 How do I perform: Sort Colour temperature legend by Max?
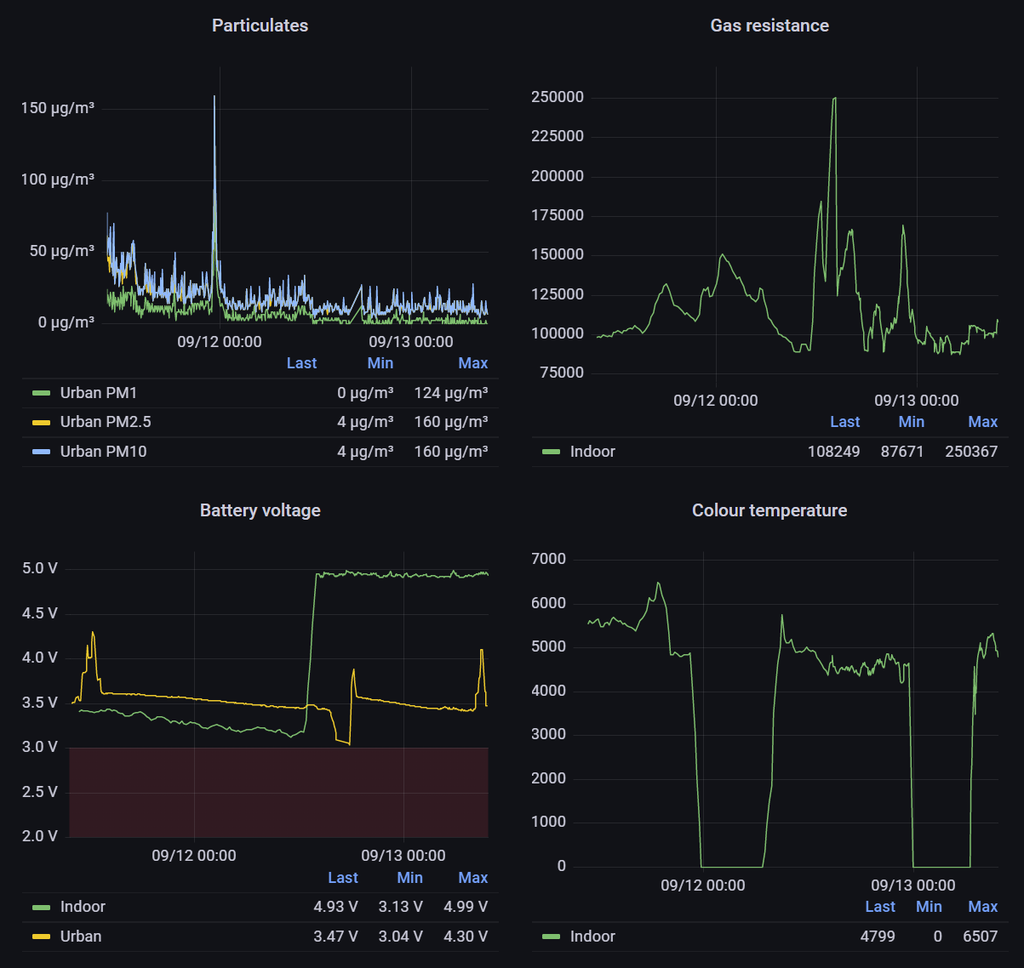point(983,907)
